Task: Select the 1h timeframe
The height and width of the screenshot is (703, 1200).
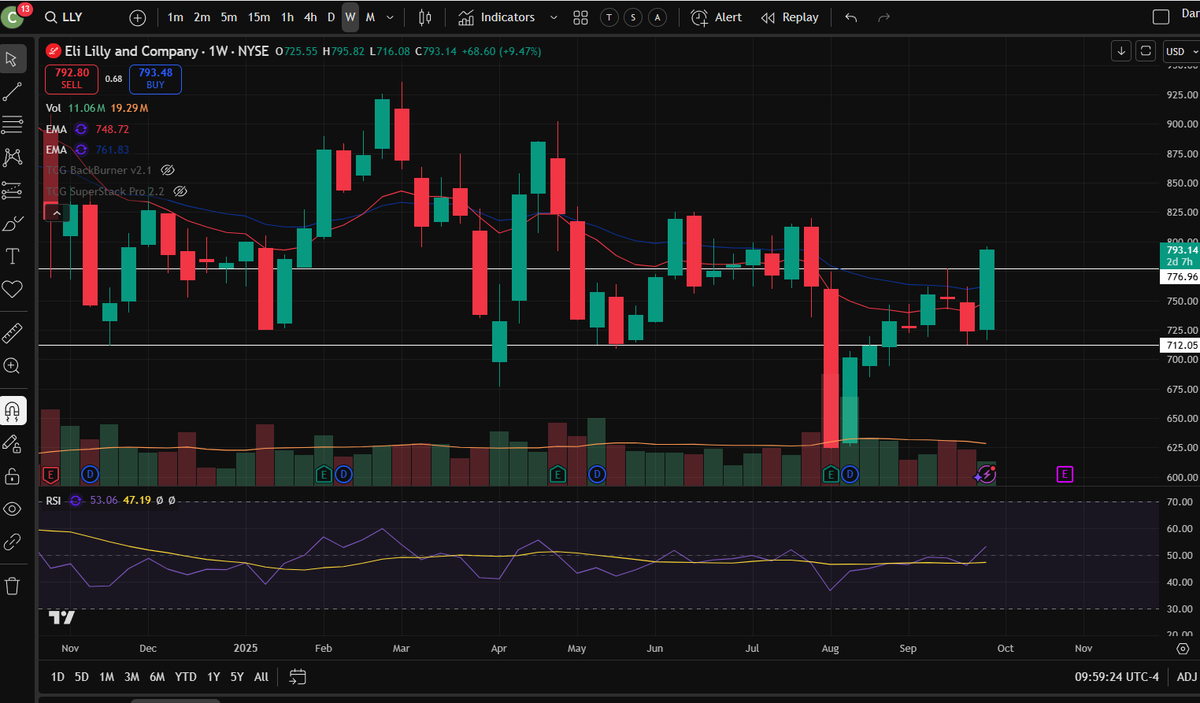Action: (x=287, y=17)
